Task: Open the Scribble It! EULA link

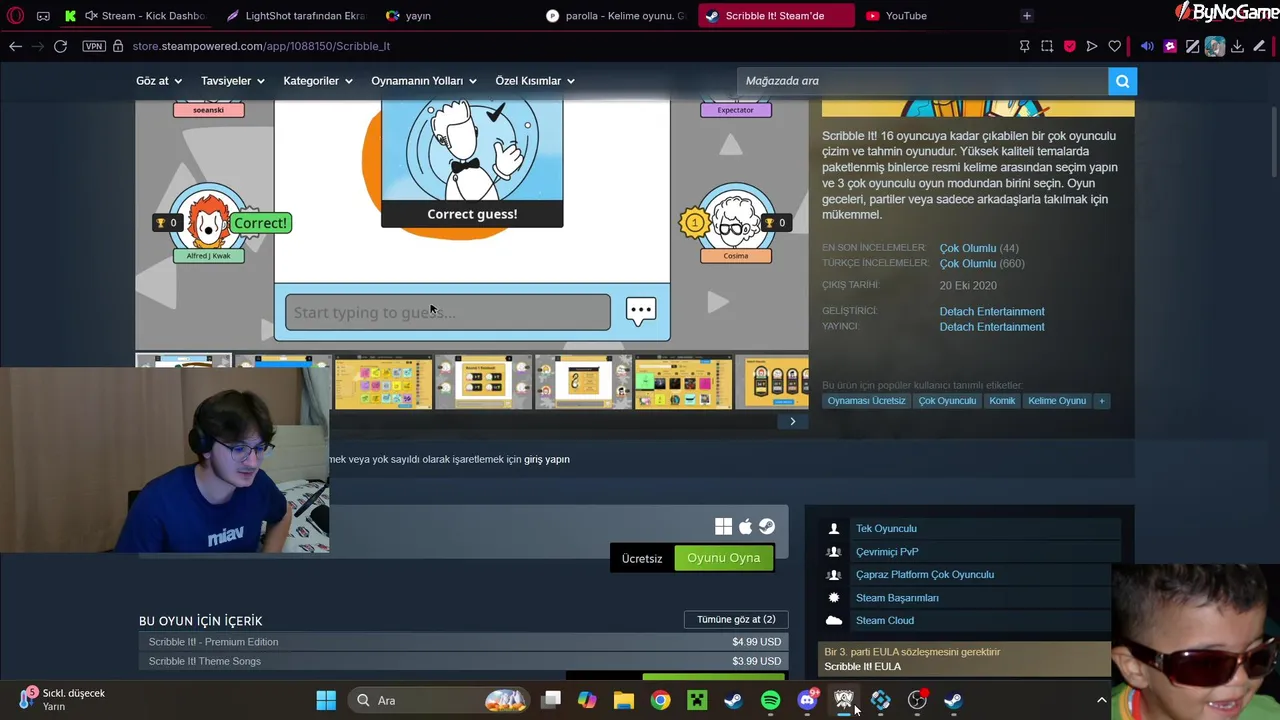Action: pos(863,667)
